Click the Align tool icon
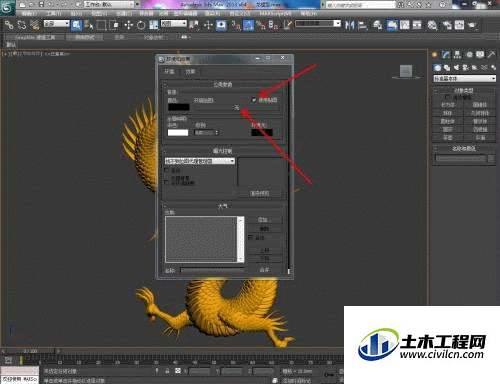The image size is (500, 384). [362, 25]
